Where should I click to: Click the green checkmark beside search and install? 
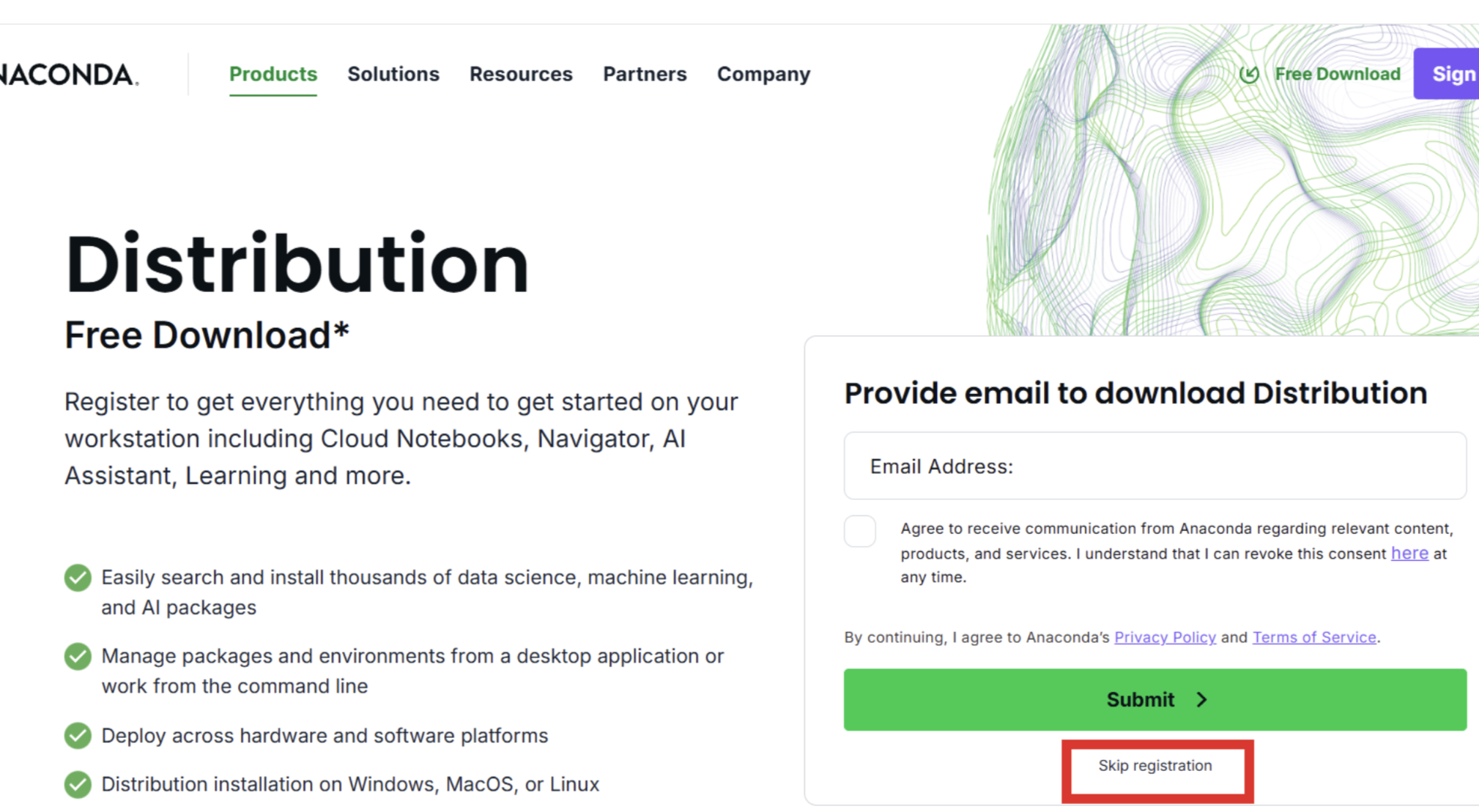[78, 578]
